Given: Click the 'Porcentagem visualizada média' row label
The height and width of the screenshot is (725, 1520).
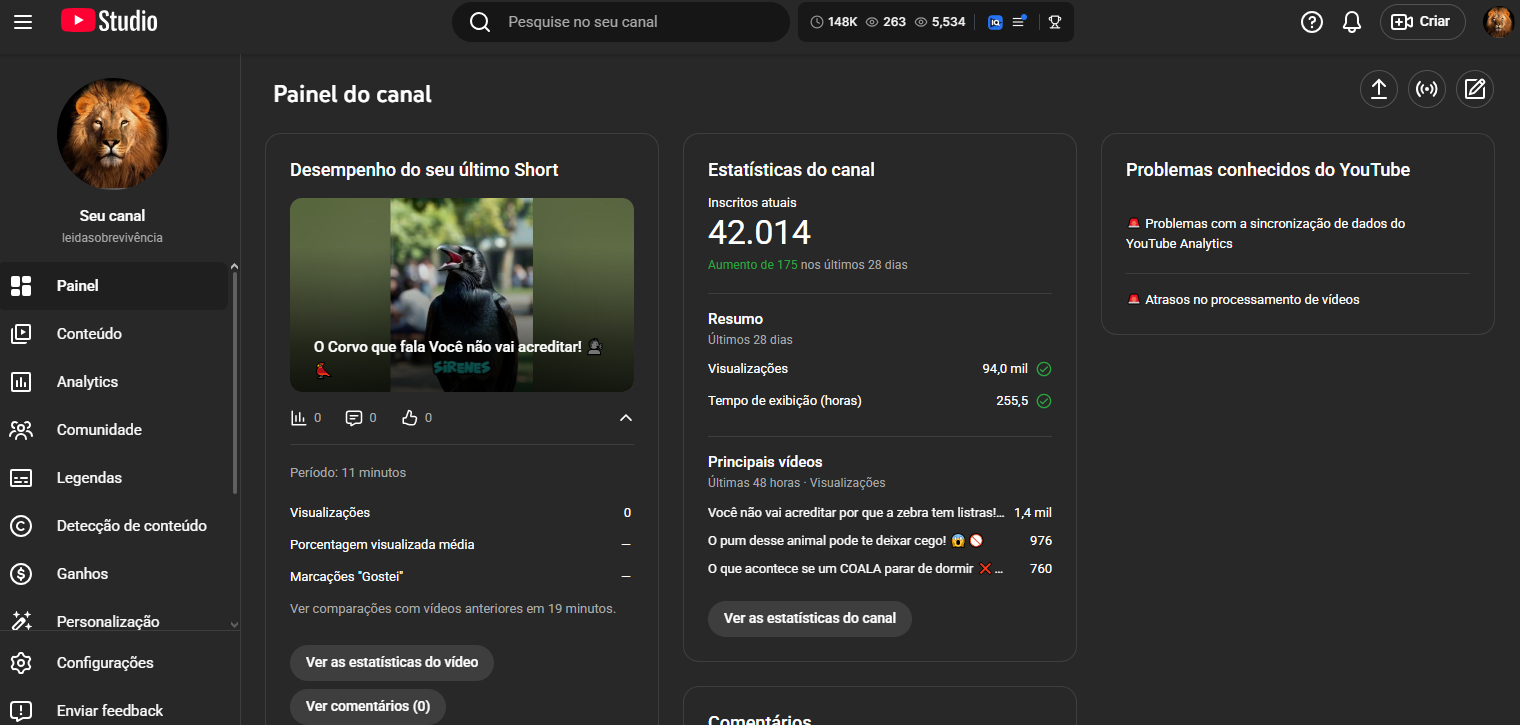Looking at the screenshot, I should 382,545.
